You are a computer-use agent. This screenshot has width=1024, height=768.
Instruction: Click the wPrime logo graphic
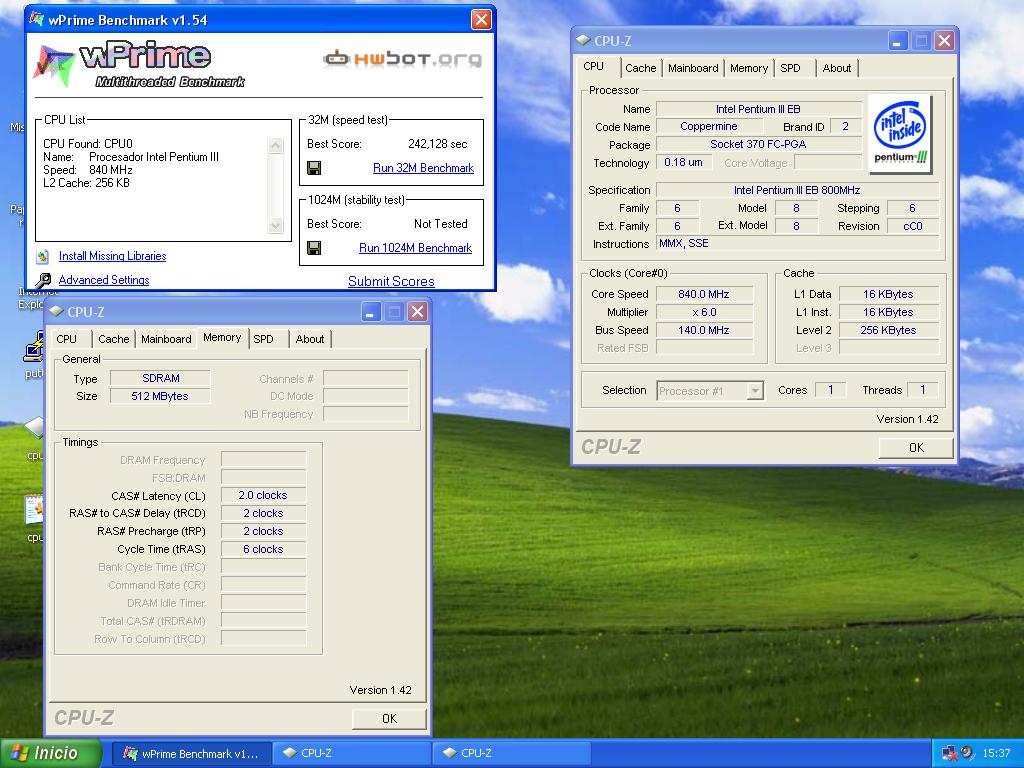coord(140,65)
